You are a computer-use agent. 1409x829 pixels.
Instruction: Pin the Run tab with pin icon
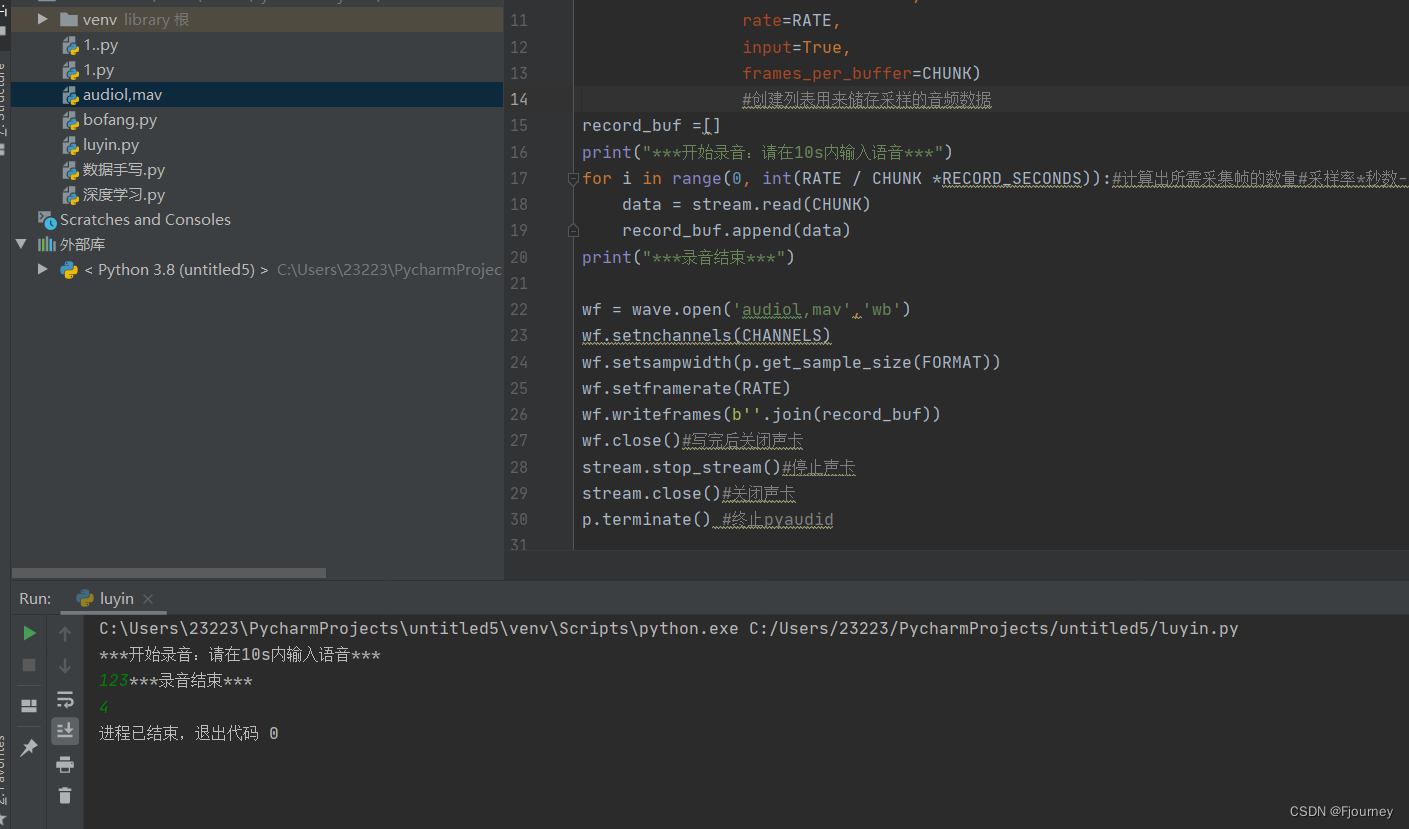coord(29,747)
